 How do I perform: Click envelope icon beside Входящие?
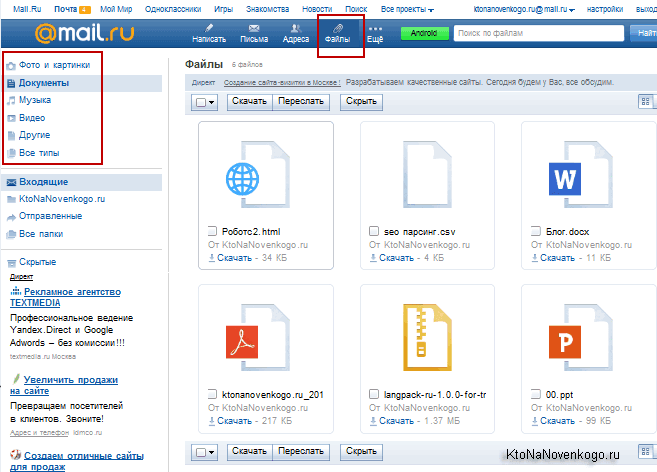[x=11, y=182]
